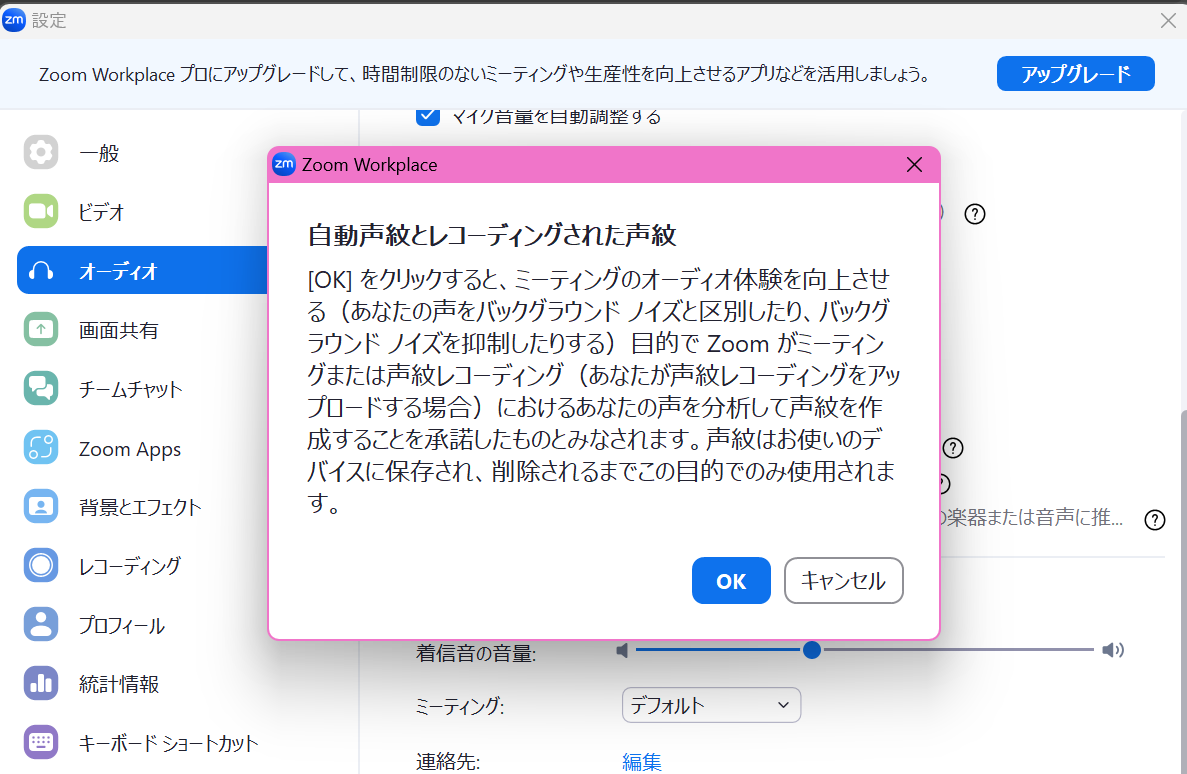
Task: Click the Zoom Apps icon
Action: click(41, 448)
